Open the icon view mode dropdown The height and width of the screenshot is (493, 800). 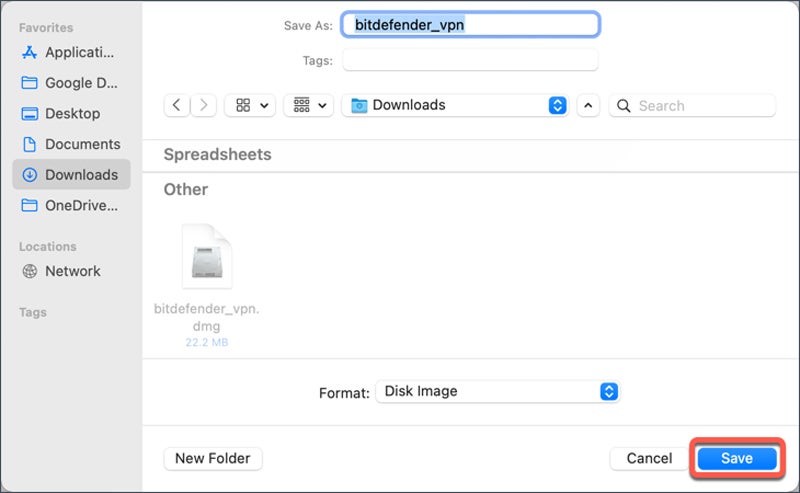pyautogui.click(x=251, y=105)
